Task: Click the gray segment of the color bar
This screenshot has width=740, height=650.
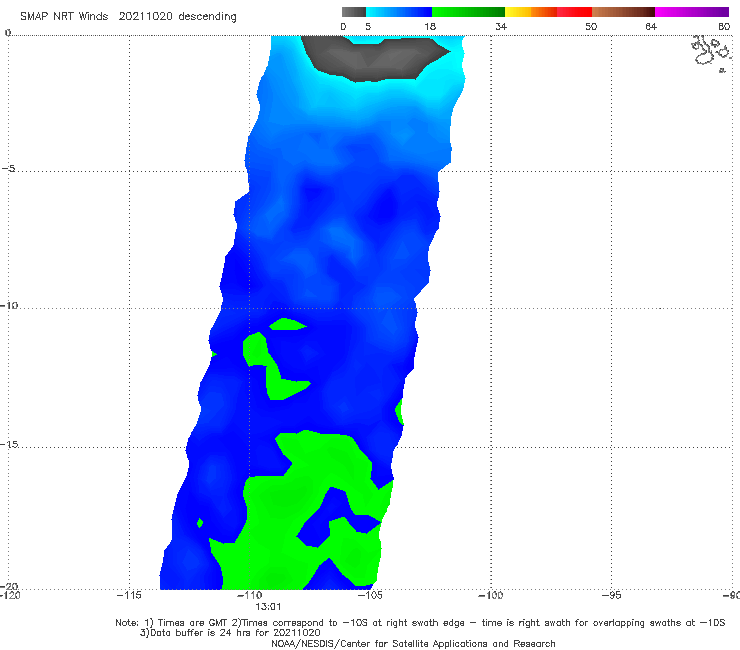Action: [x=353, y=12]
